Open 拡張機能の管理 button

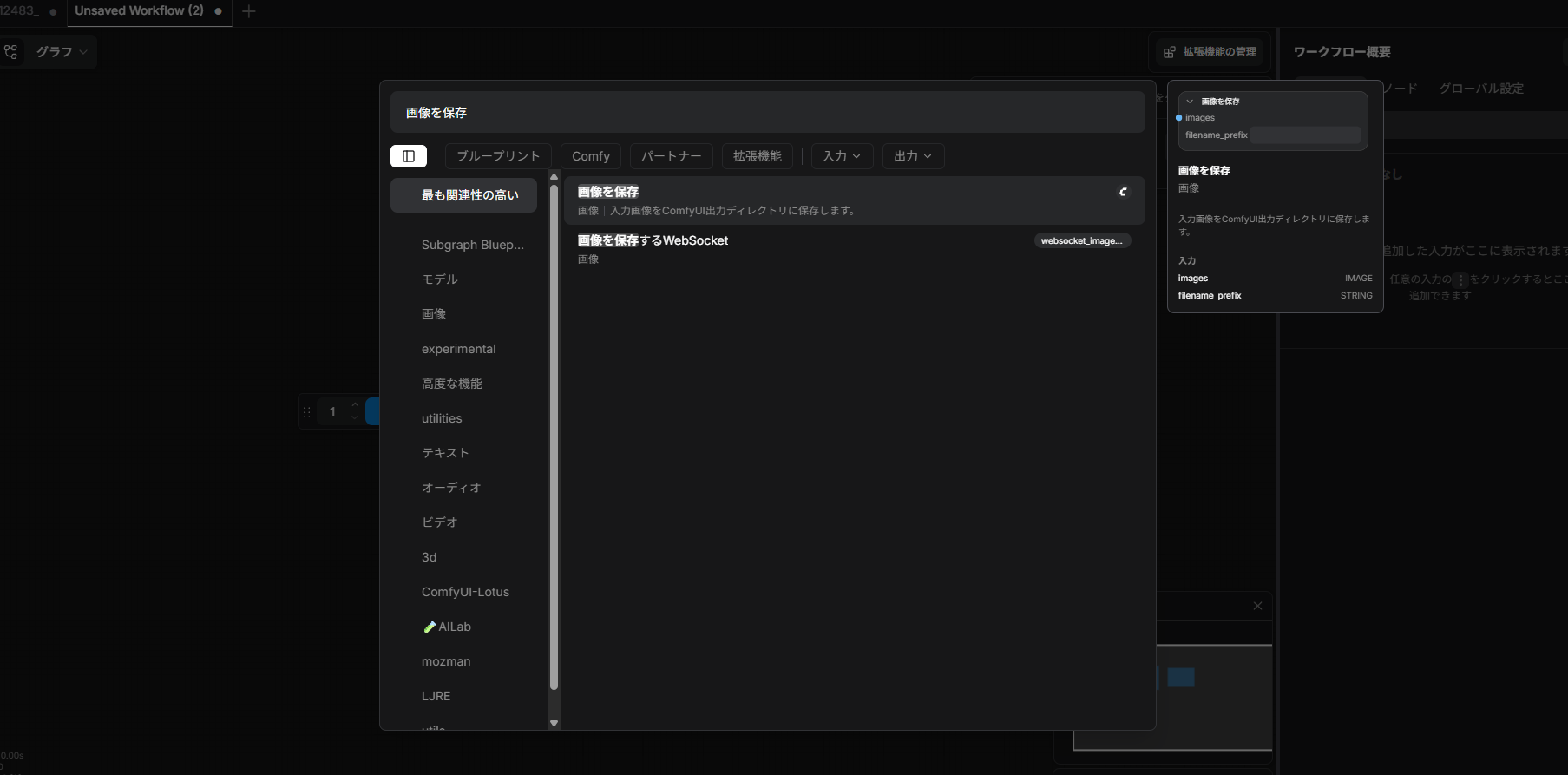point(1210,52)
